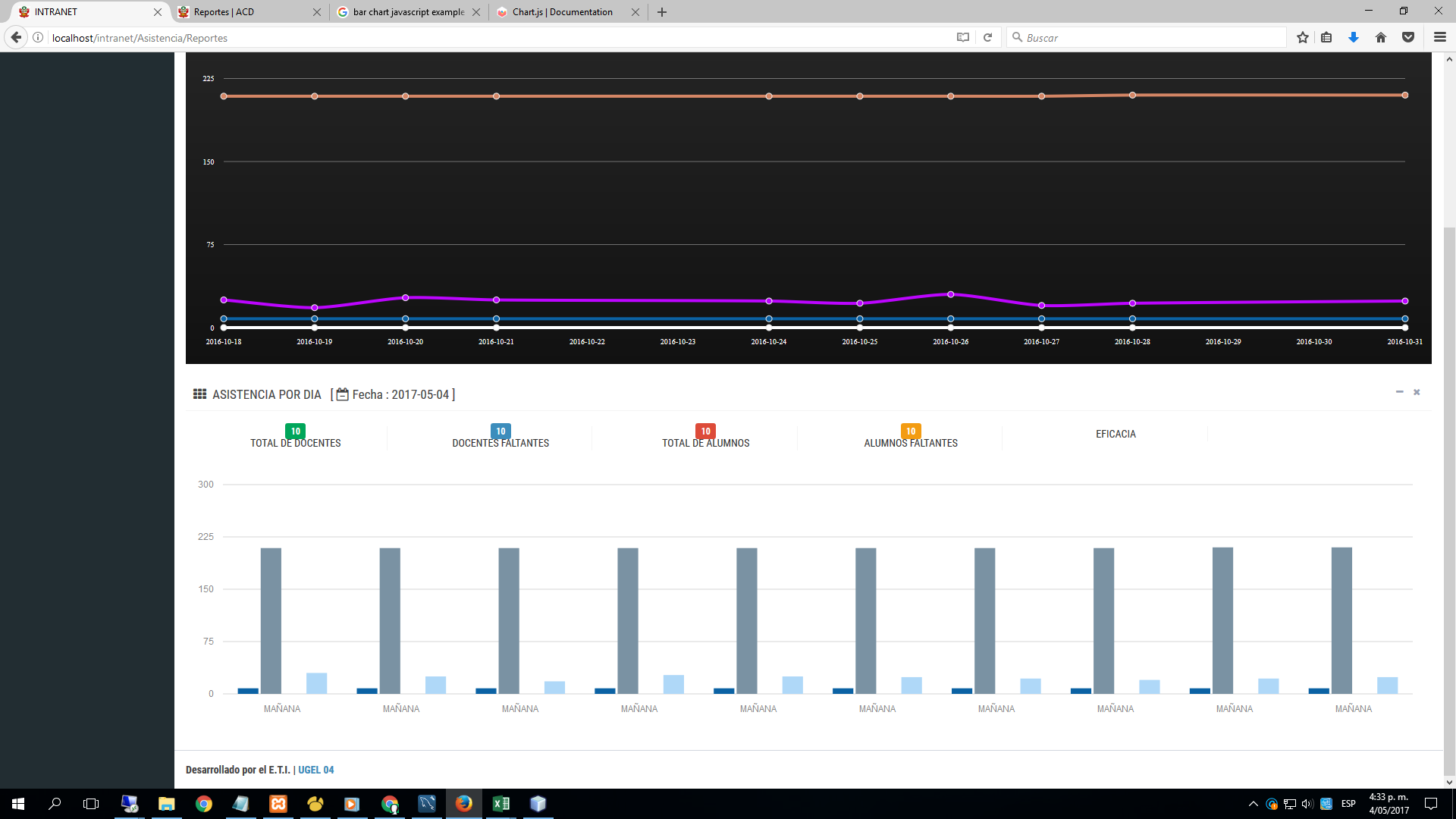Open File Explorer from the taskbar

[166, 804]
